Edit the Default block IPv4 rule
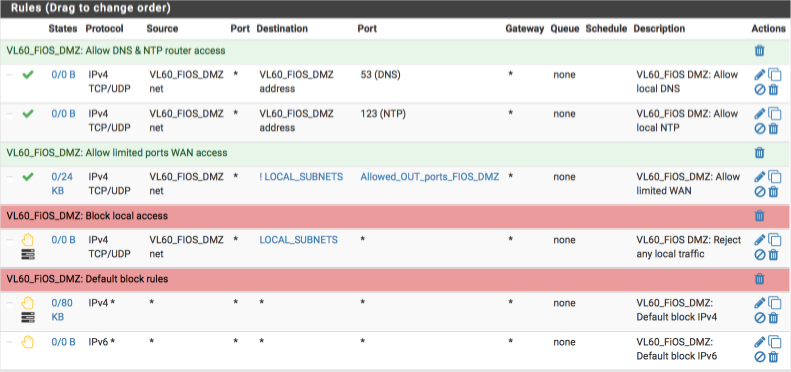The width and height of the screenshot is (791, 372). coord(760,303)
